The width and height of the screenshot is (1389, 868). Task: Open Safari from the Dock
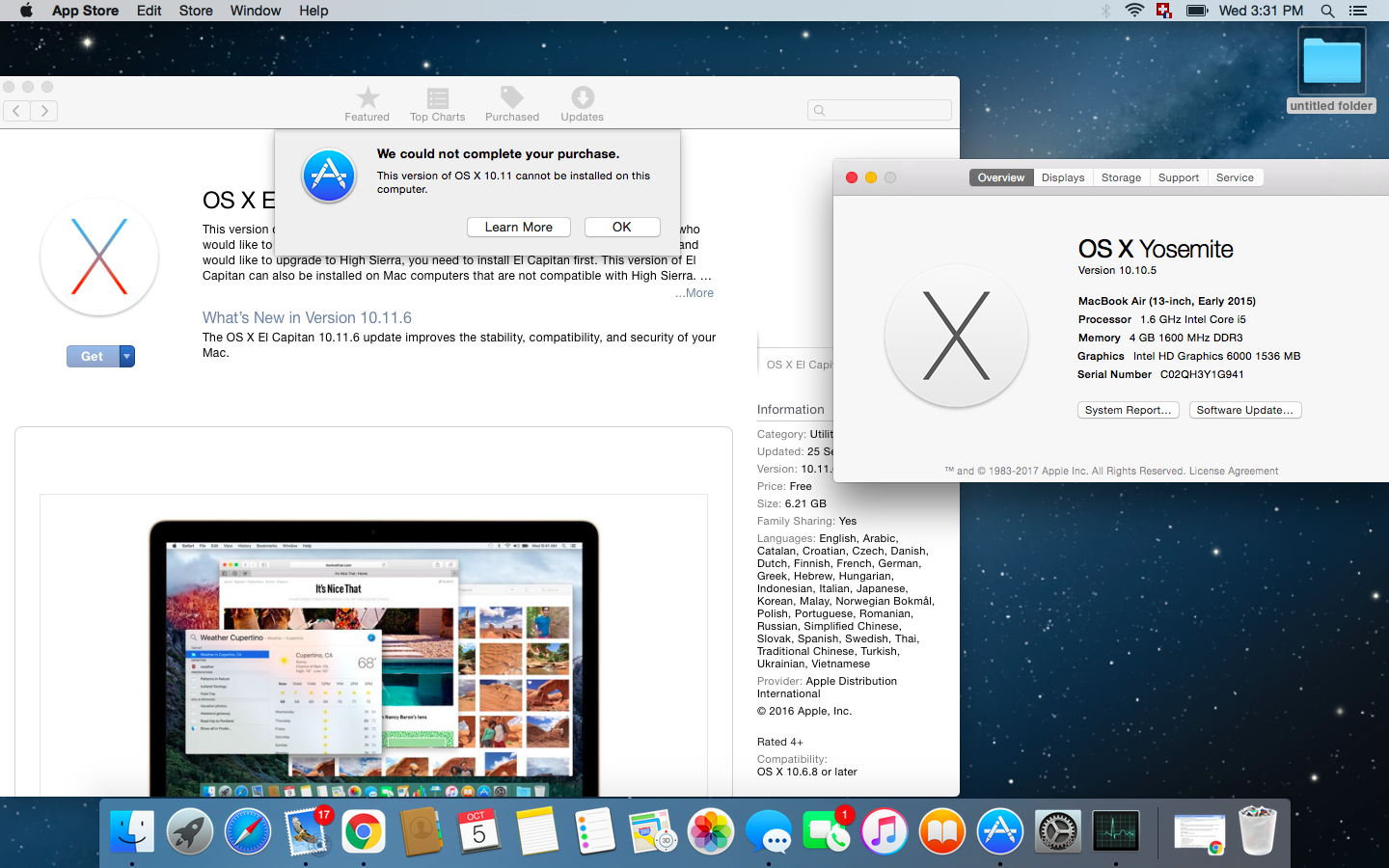248,831
